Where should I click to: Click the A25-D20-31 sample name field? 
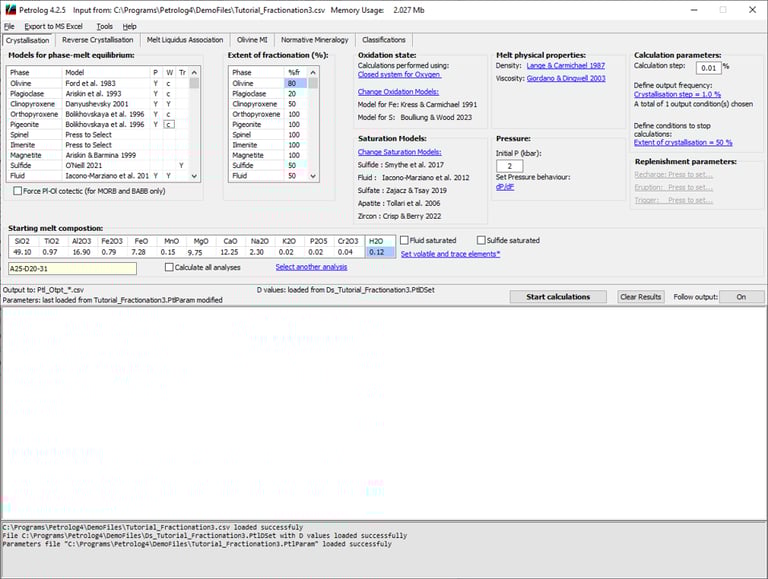[72, 268]
